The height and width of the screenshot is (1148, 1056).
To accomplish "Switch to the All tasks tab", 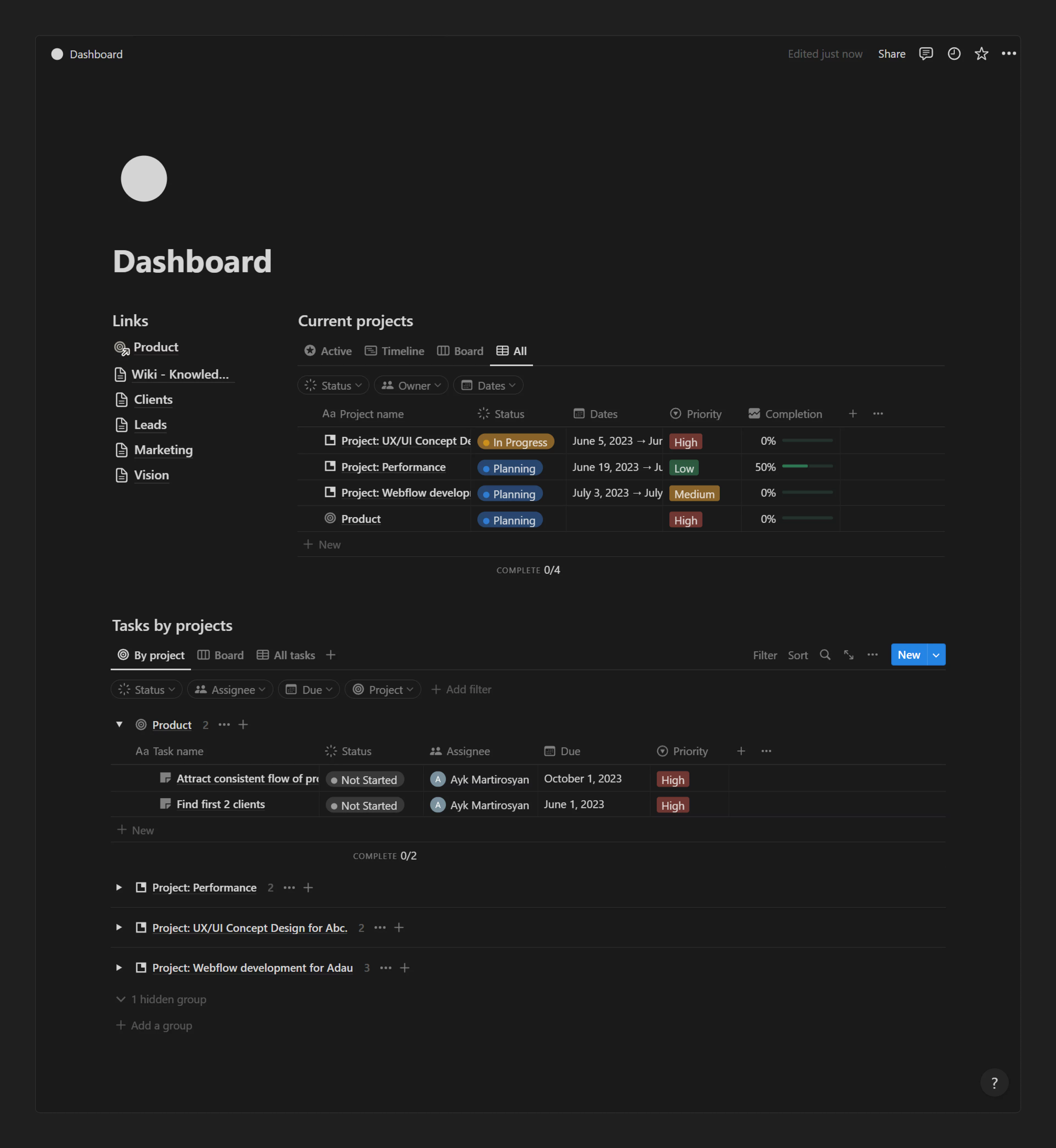I will [x=285, y=655].
